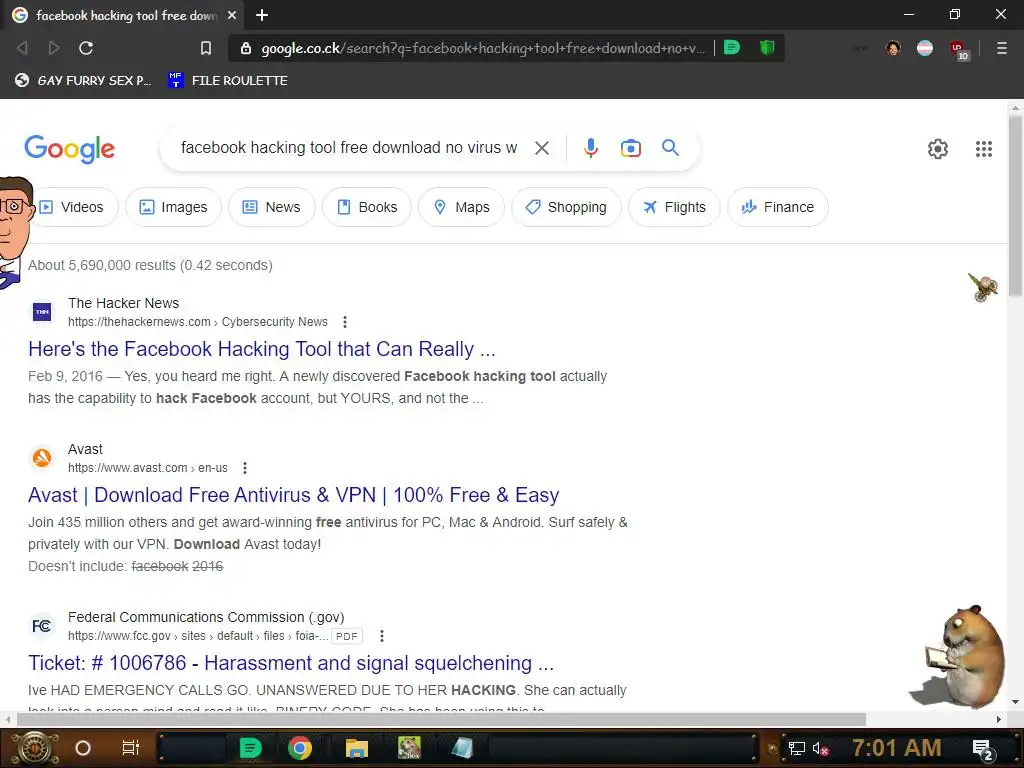This screenshot has width=1024, height=768.
Task: Open the green speech-bubble icon in address bar
Action: click(x=732, y=47)
